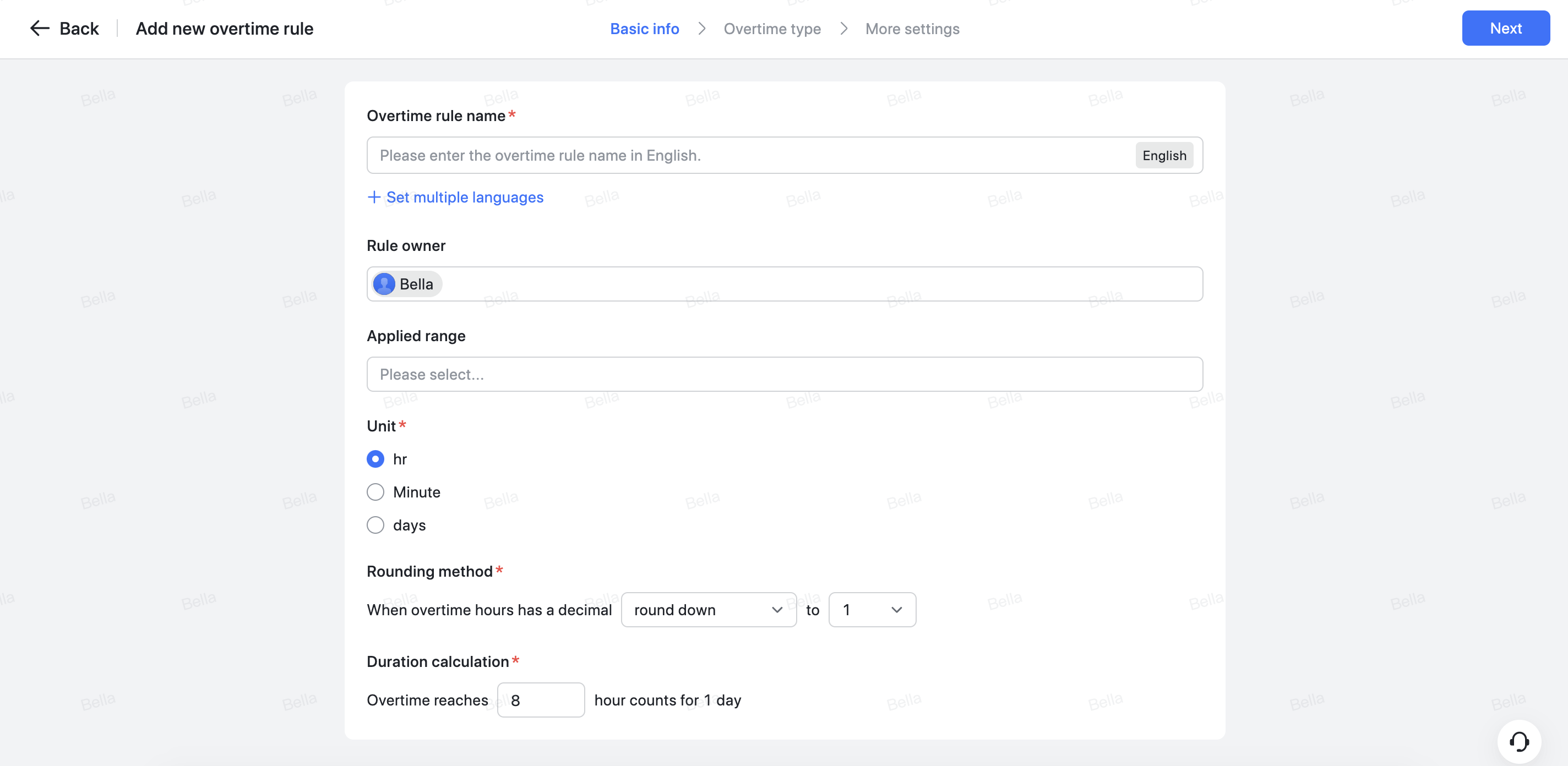Select hr as the unit
Image resolution: width=1568 pixels, height=766 pixels.
(x=375, y=459)
